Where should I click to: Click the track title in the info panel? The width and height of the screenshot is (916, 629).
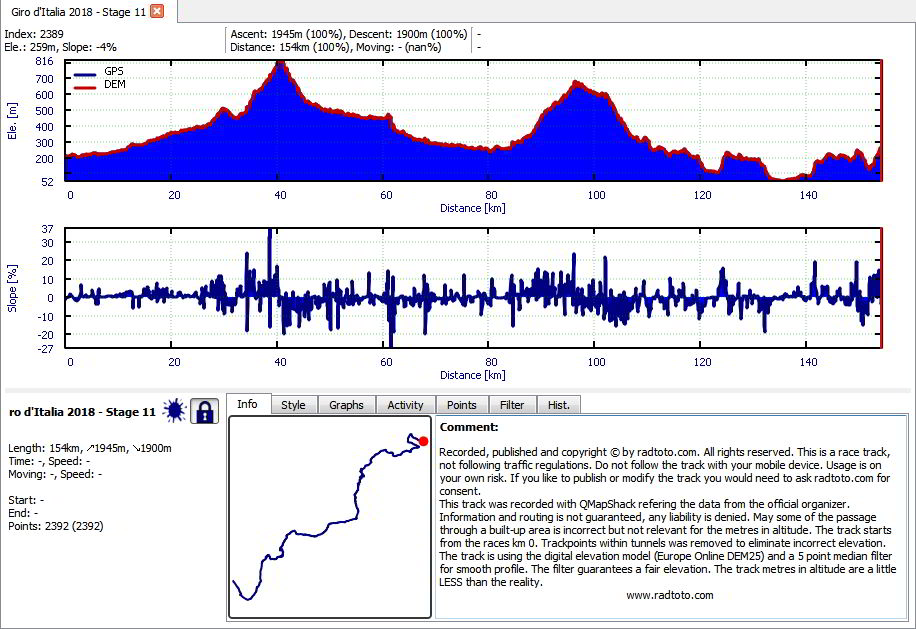click(82, 412)
